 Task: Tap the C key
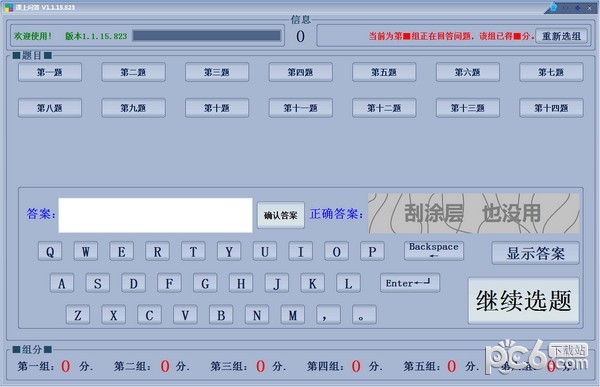click(x=150, y=315)
